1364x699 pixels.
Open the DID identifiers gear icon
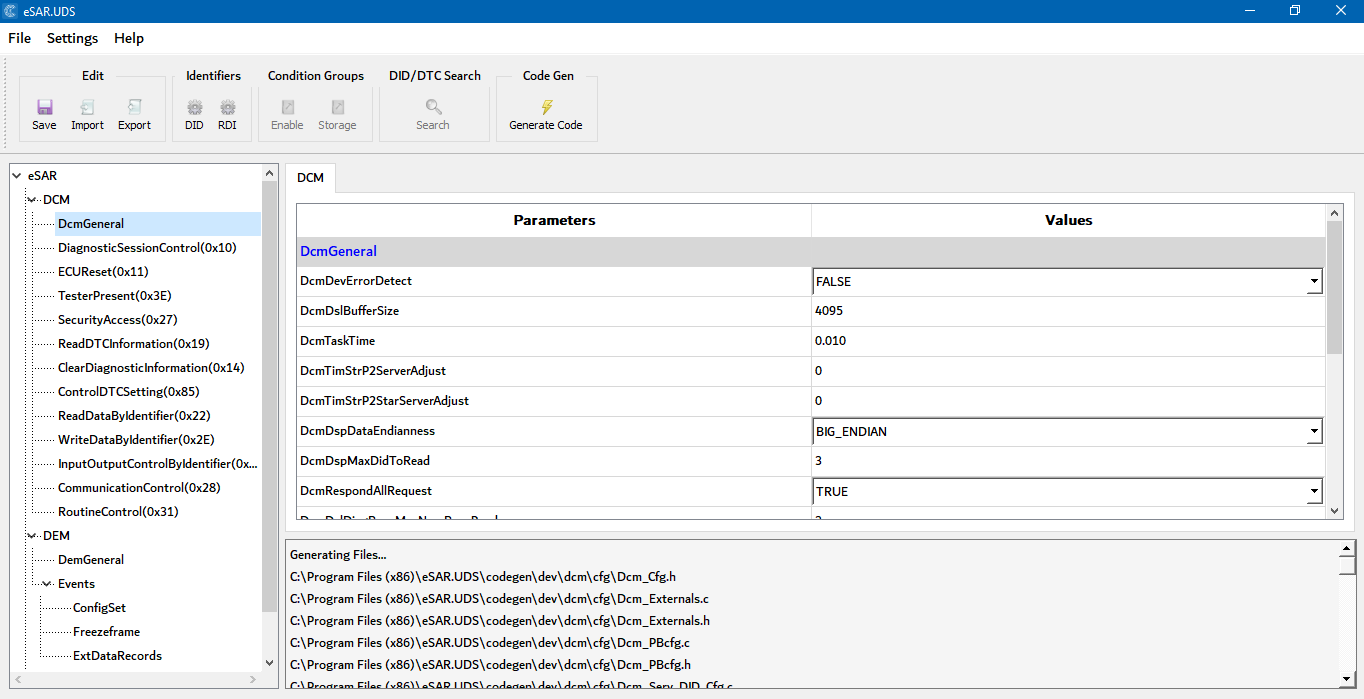point(194,108)
